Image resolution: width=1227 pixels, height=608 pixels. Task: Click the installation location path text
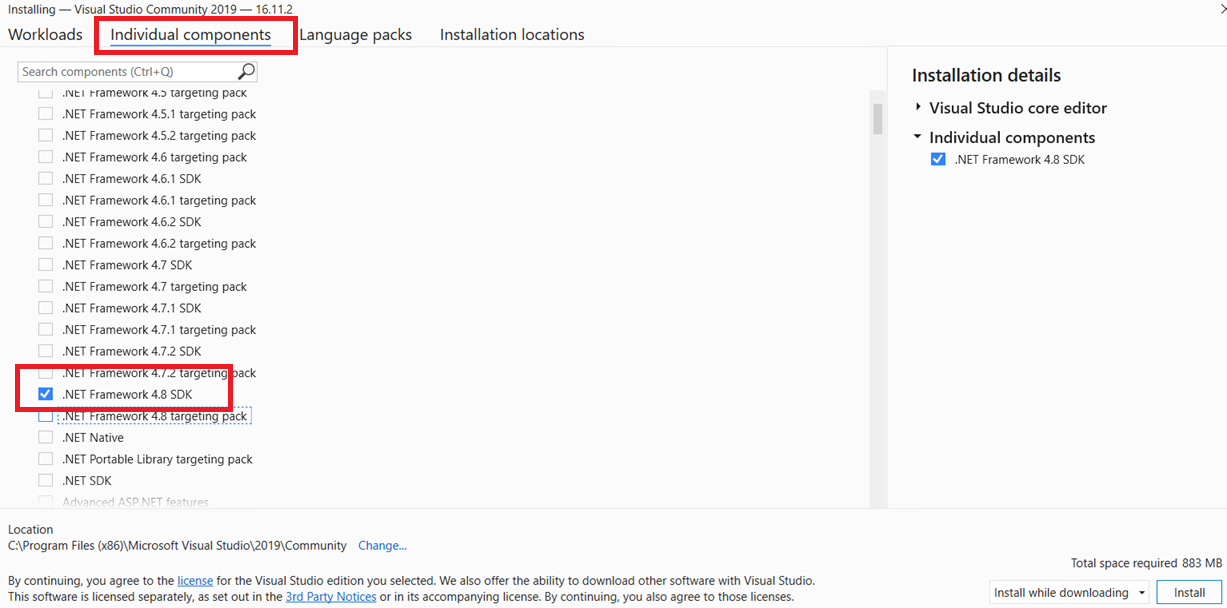(177, 546)
